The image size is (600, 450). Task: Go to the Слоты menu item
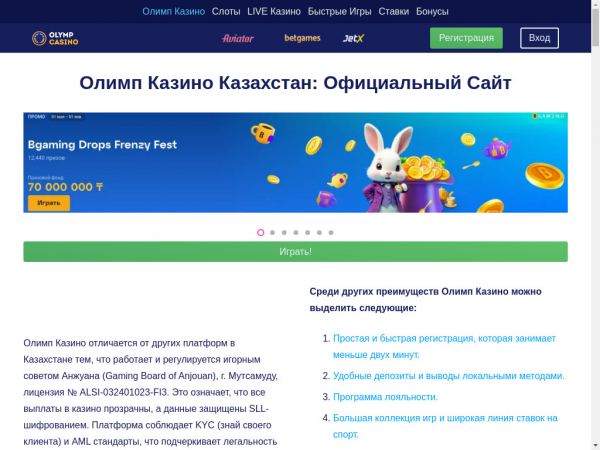coord(226,11)
